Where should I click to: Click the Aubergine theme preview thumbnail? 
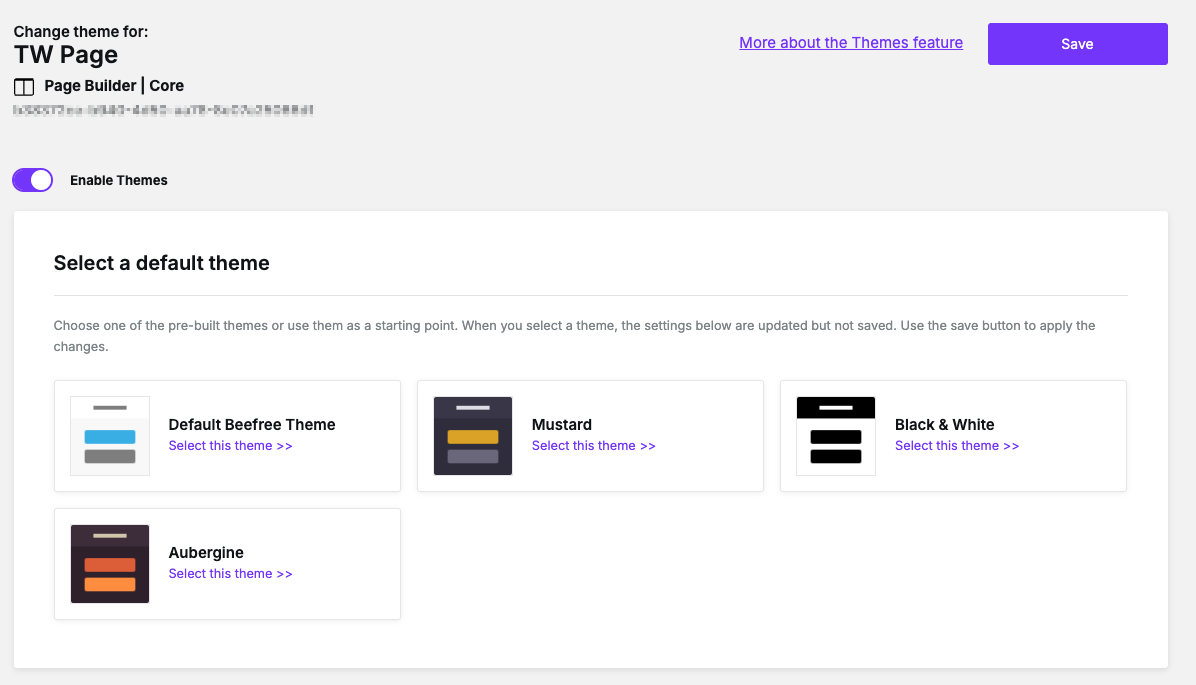point(110,564)
